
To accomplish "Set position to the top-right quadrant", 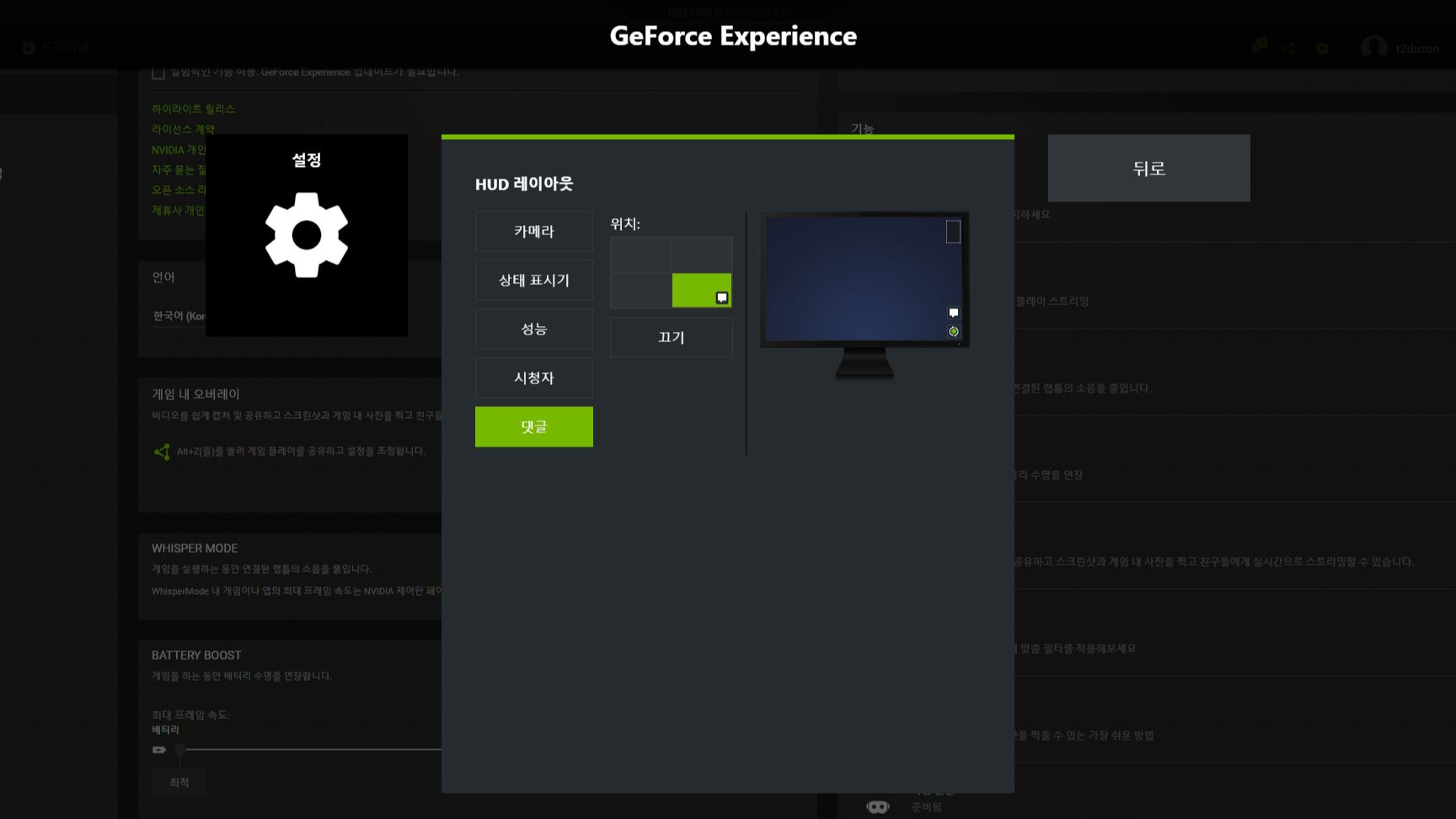I will tap(702, 254).
